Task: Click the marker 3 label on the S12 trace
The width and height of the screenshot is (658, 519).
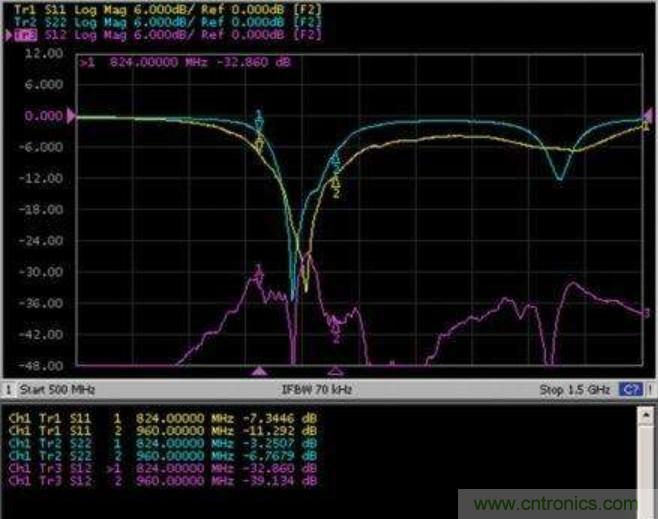Action: 647,313
